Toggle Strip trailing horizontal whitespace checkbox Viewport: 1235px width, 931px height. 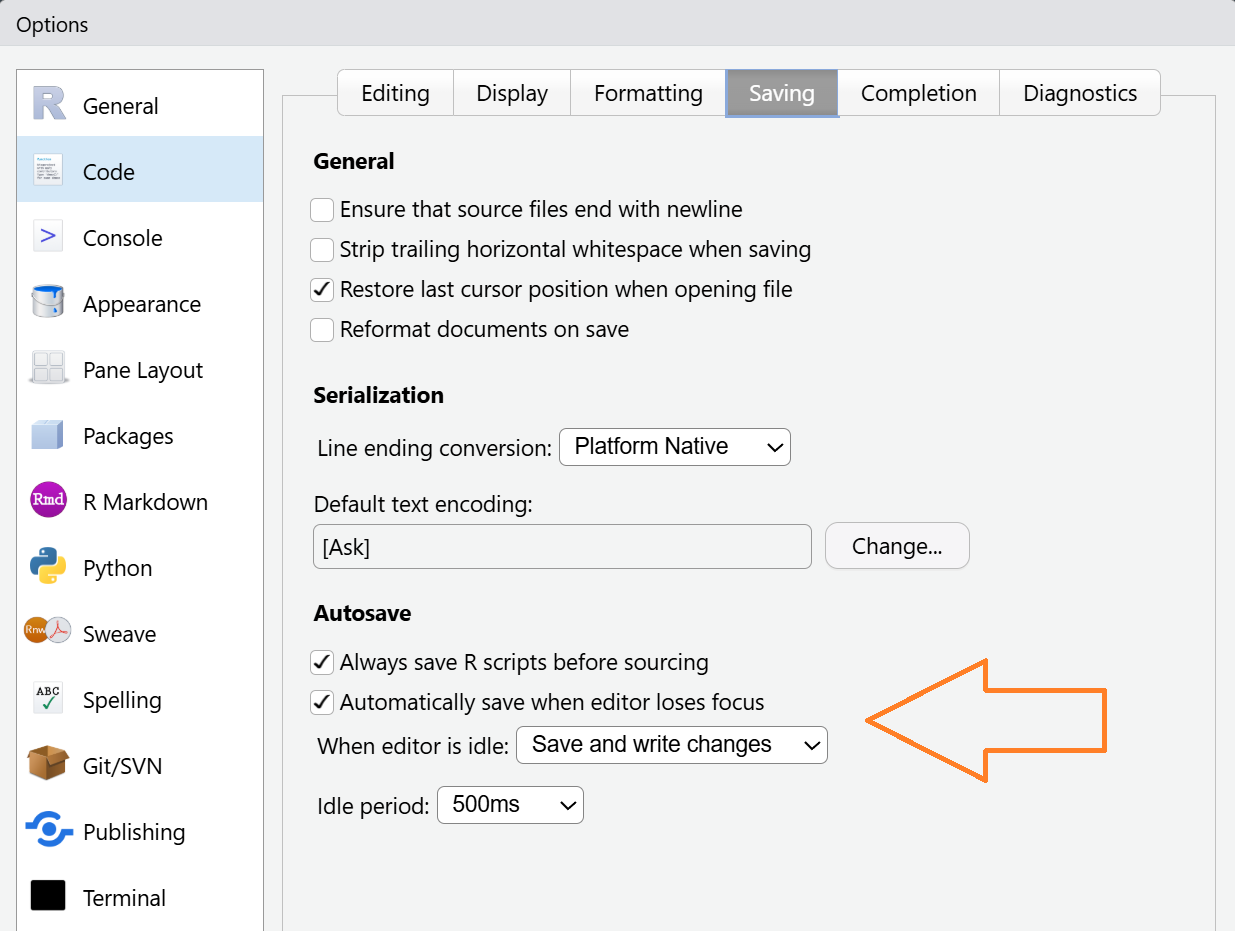(322, 250)
